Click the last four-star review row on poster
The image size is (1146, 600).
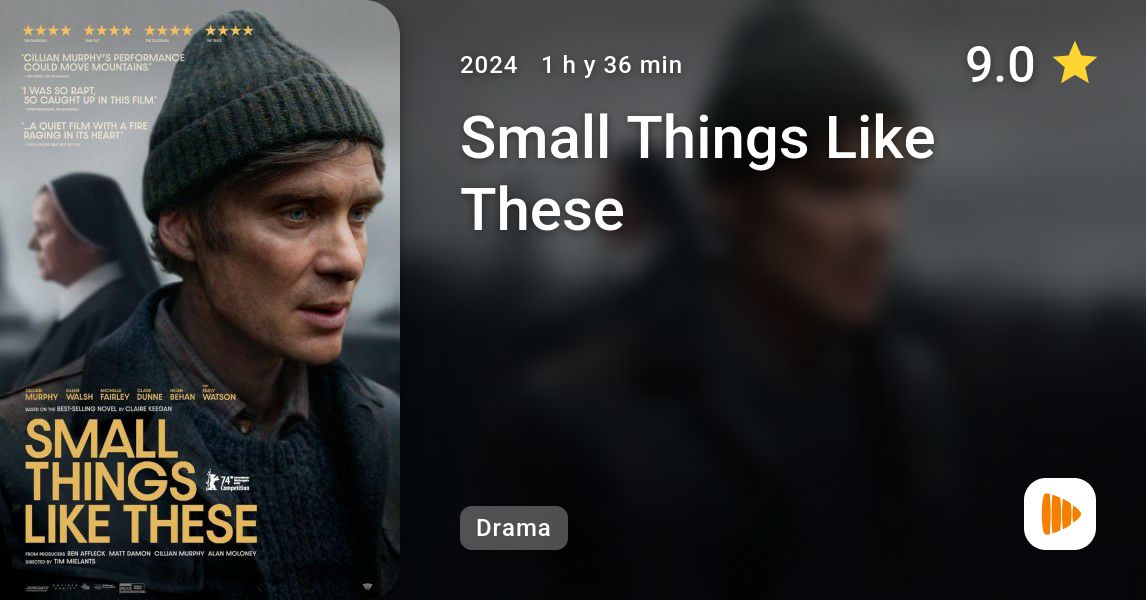[229, 31]
